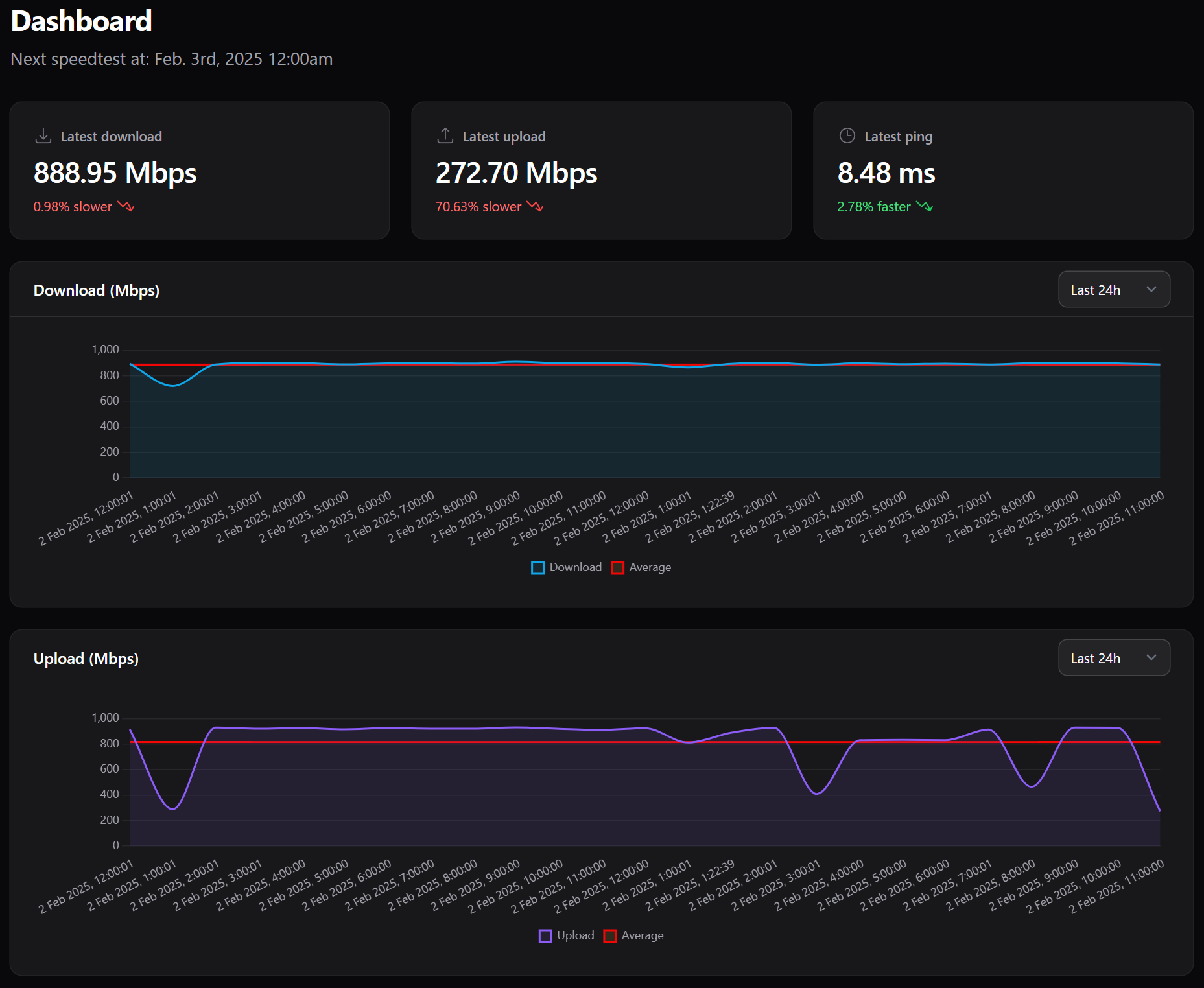Click the blue Download legend color box
The height and width of the screenshot is (988, 1204).
click(538, 568)
